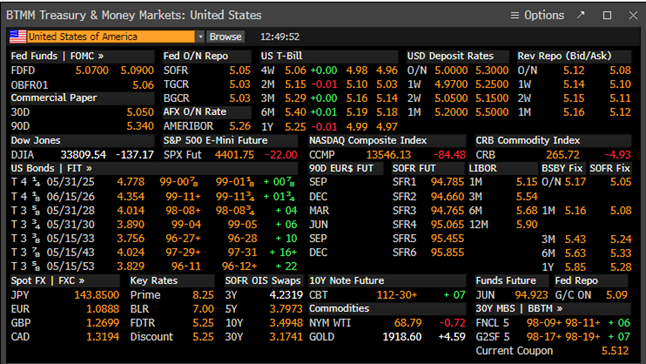Select the 3M T-Bill yield 5.29
646x364 pixels.
click(x=295, y=98)
